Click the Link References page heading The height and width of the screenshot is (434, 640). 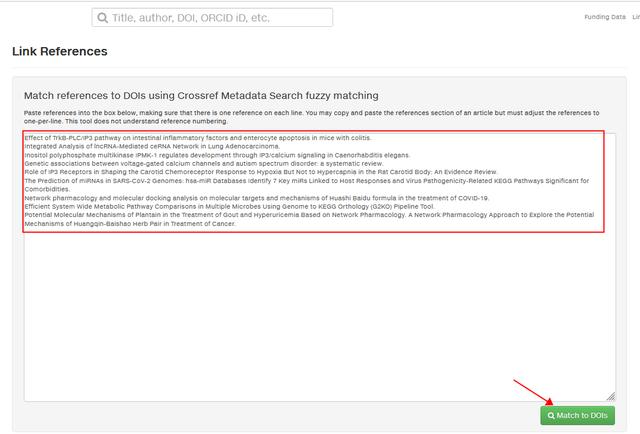pos(60,51)
